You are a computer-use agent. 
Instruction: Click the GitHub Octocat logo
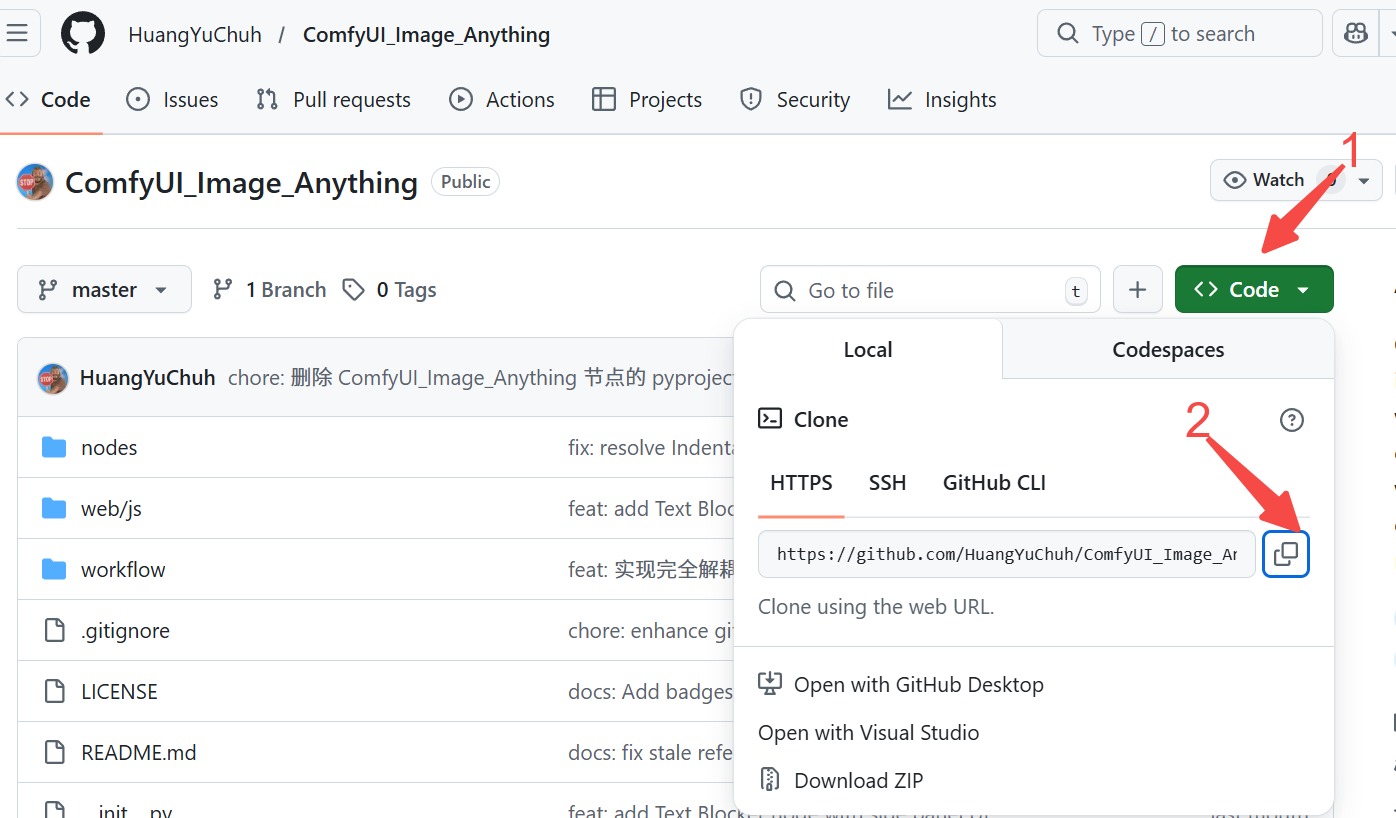(x=83, y=34)
